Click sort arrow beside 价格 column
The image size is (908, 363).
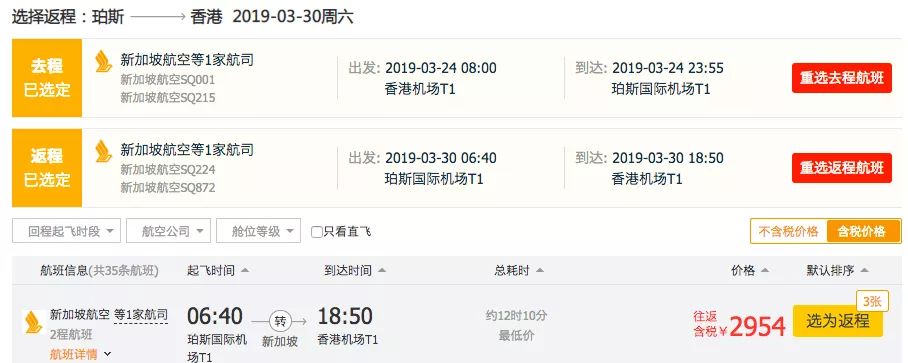click(x=764, y=270)
